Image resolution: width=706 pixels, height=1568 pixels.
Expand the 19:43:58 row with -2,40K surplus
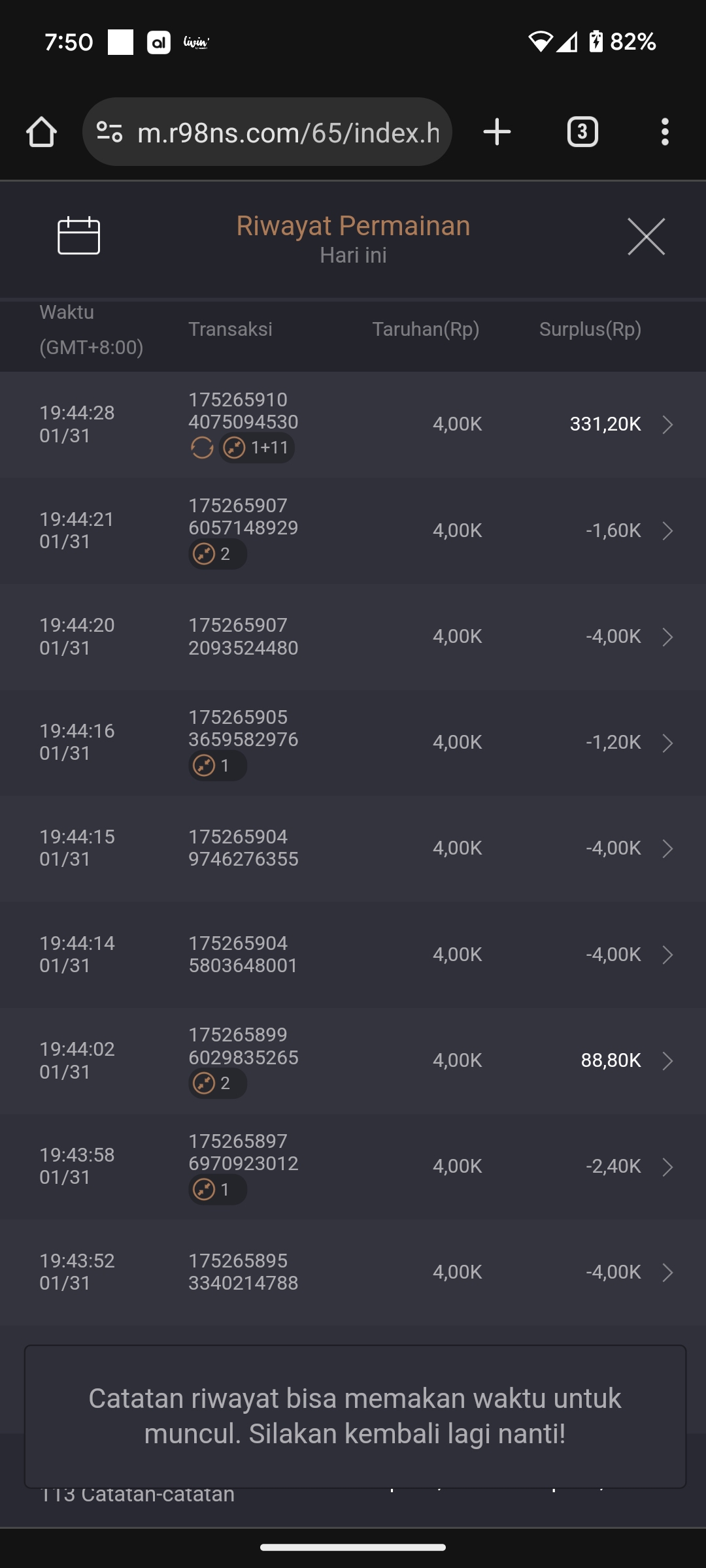coord(667,1167)
